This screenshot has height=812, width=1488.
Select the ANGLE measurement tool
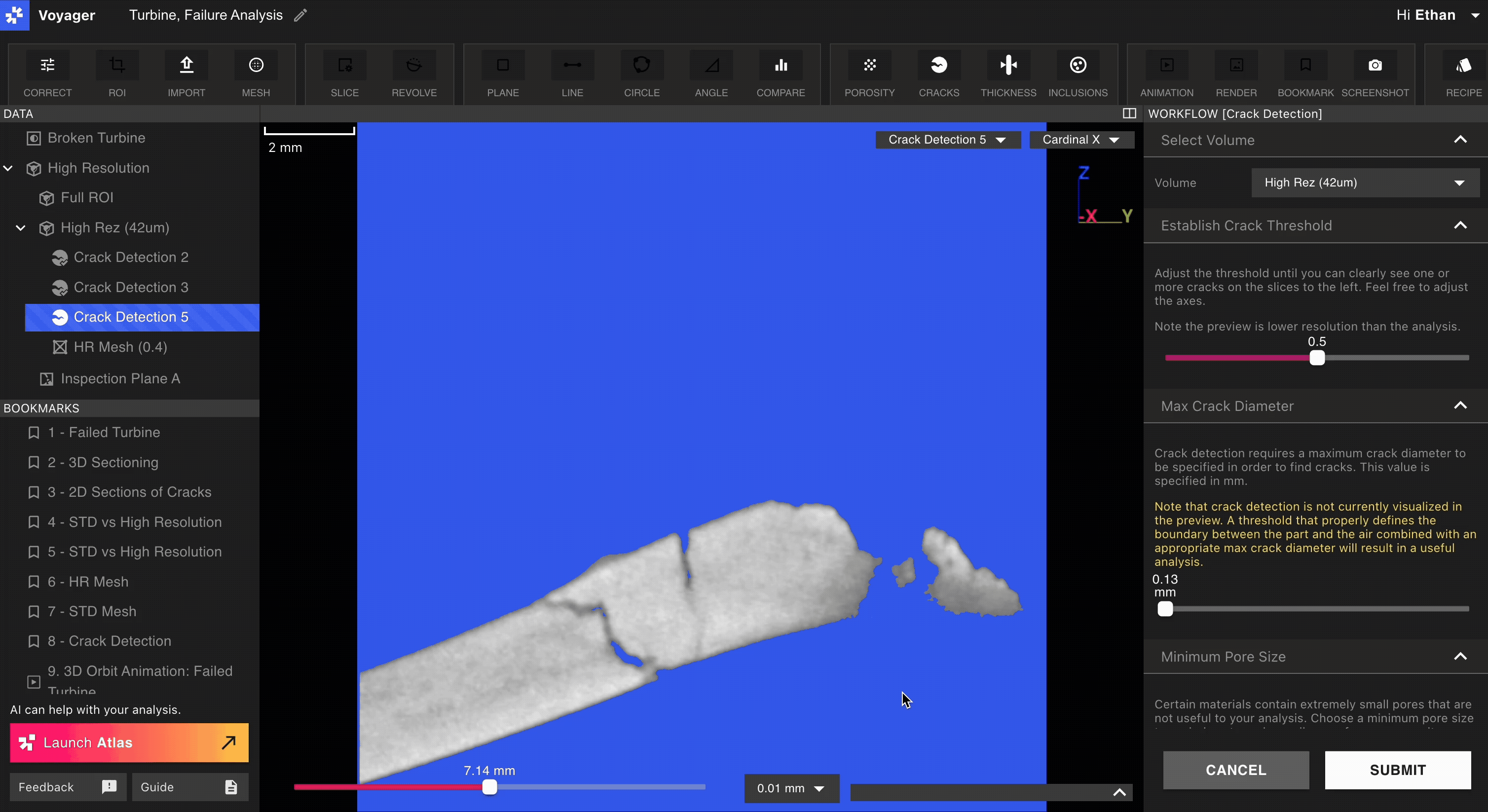pyautogui.click(x=710, y=74)
